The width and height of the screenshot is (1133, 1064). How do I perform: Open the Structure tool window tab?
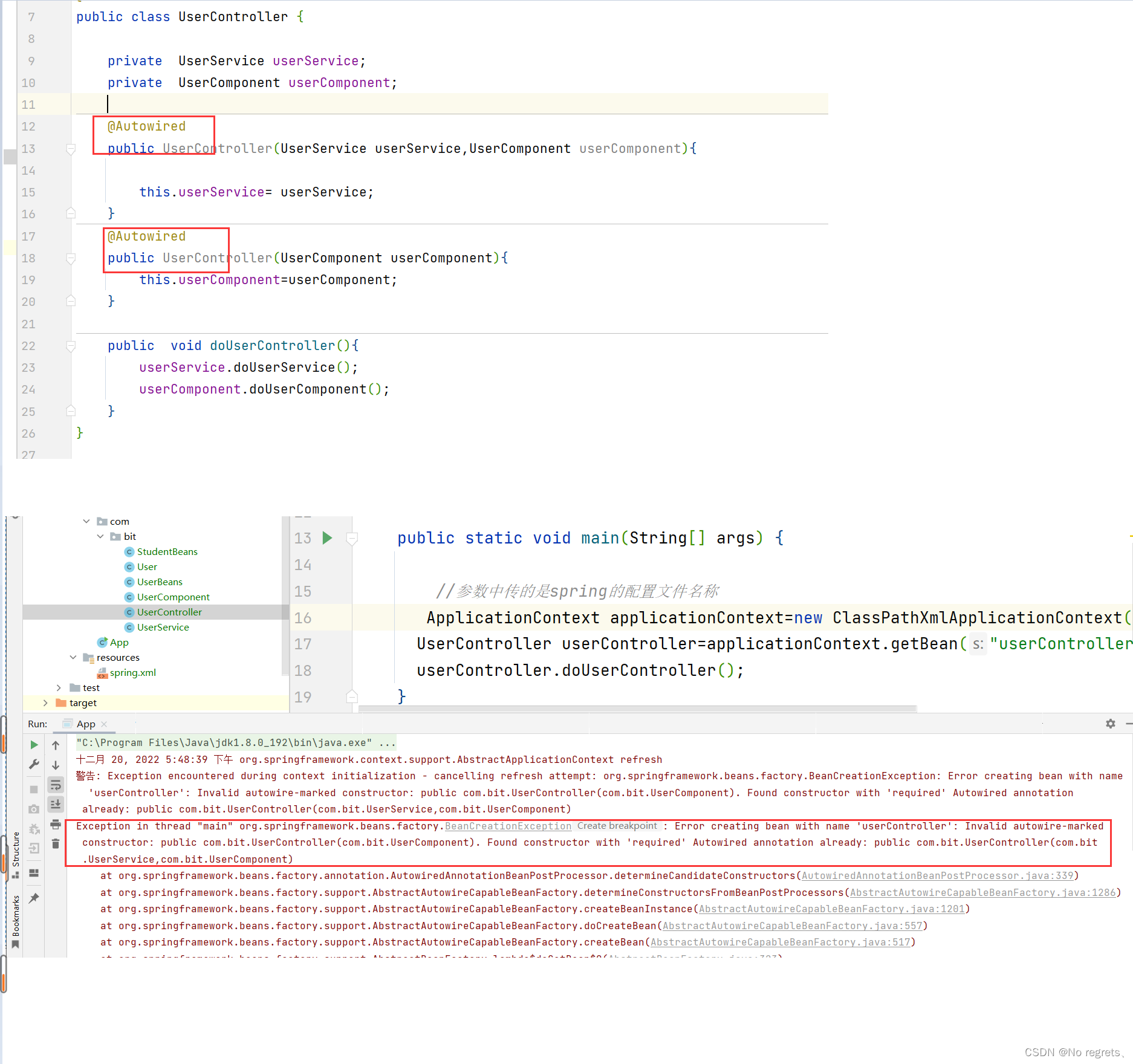[16, 854]
